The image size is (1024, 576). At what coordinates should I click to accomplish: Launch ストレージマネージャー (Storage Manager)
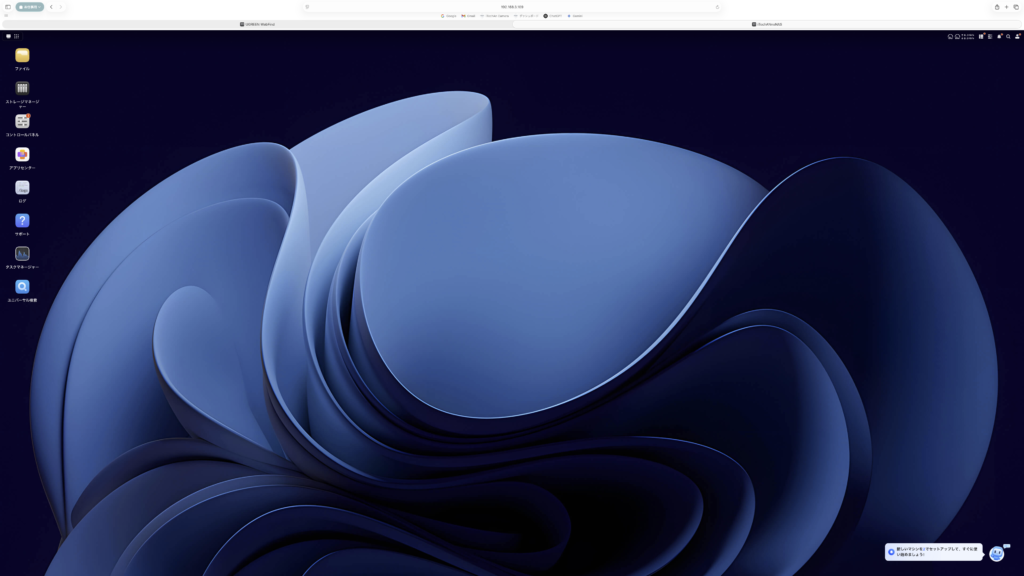(x=22, y=89)
